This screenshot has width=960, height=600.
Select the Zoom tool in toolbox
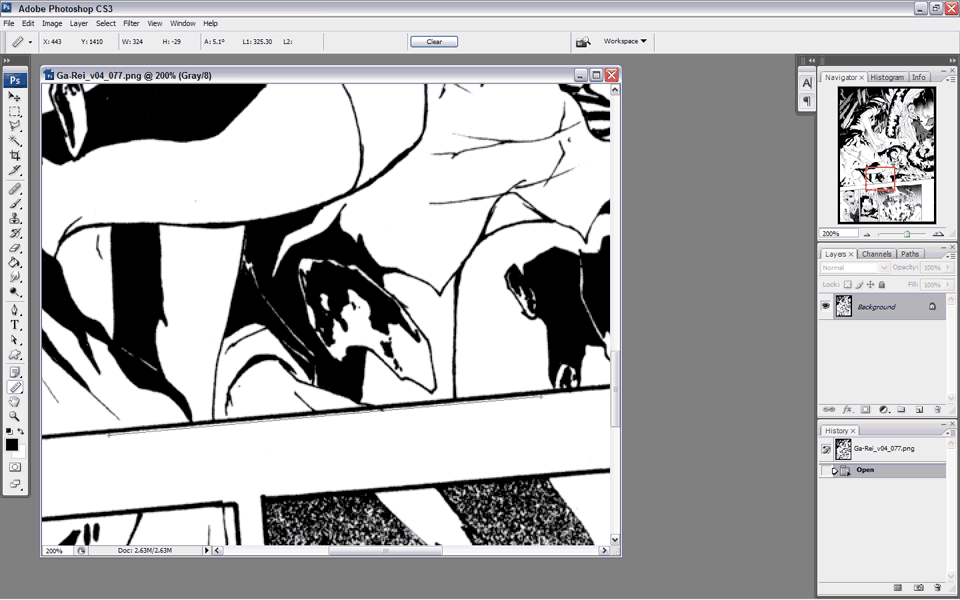pos(15,417)
